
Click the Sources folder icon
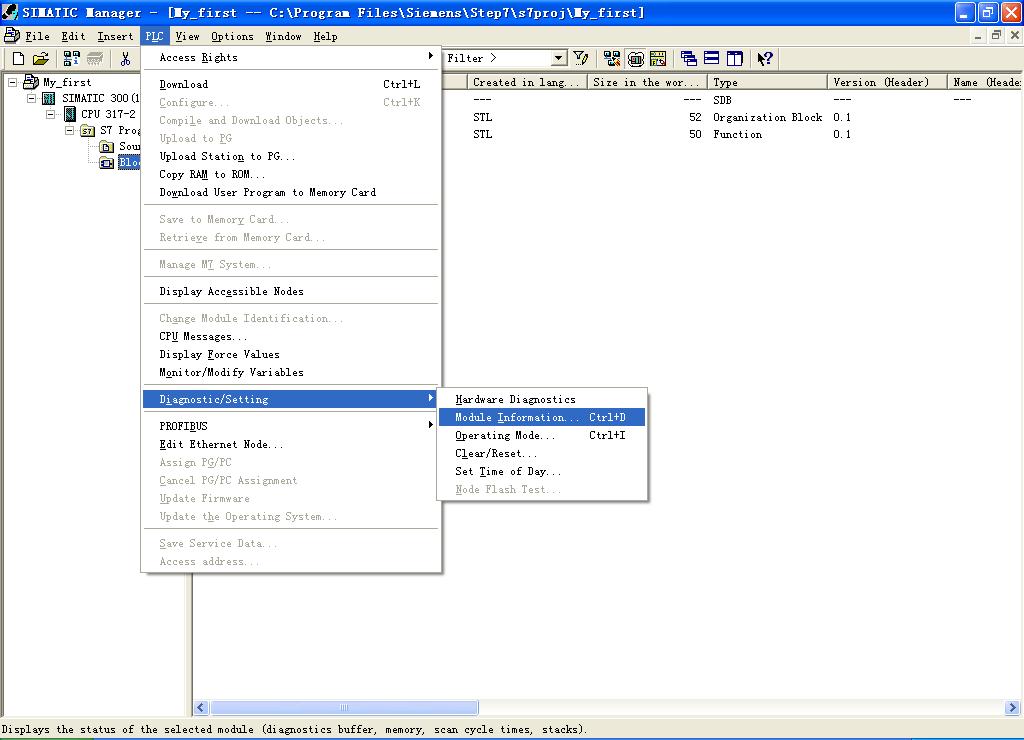[106, 146]
